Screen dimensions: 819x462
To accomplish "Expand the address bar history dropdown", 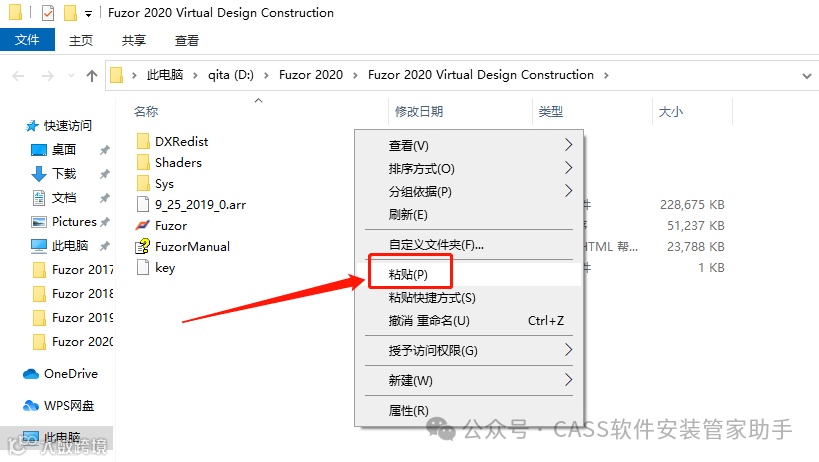I will pos(806,76).
